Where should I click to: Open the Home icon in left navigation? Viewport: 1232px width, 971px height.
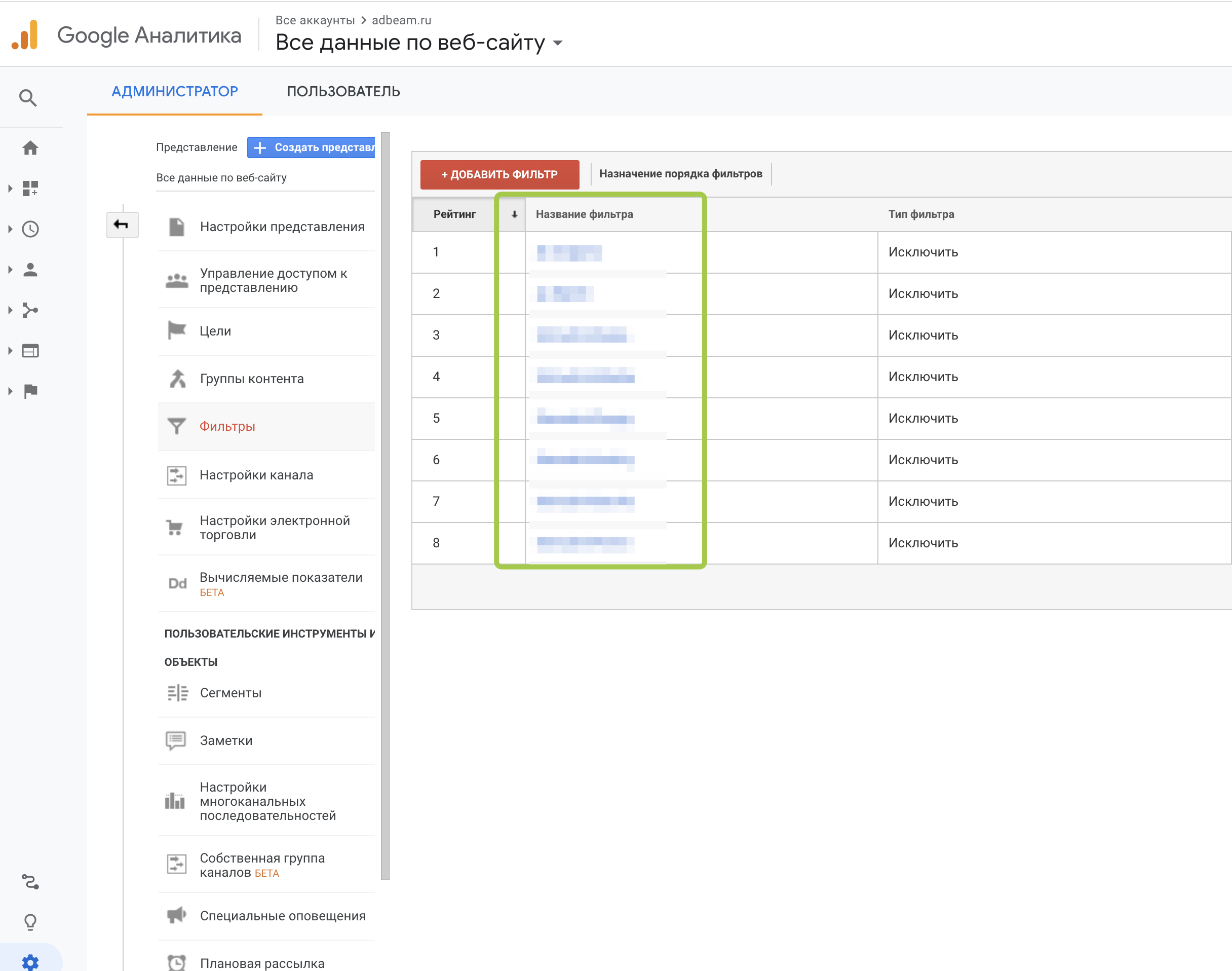(x=30, y=148)
